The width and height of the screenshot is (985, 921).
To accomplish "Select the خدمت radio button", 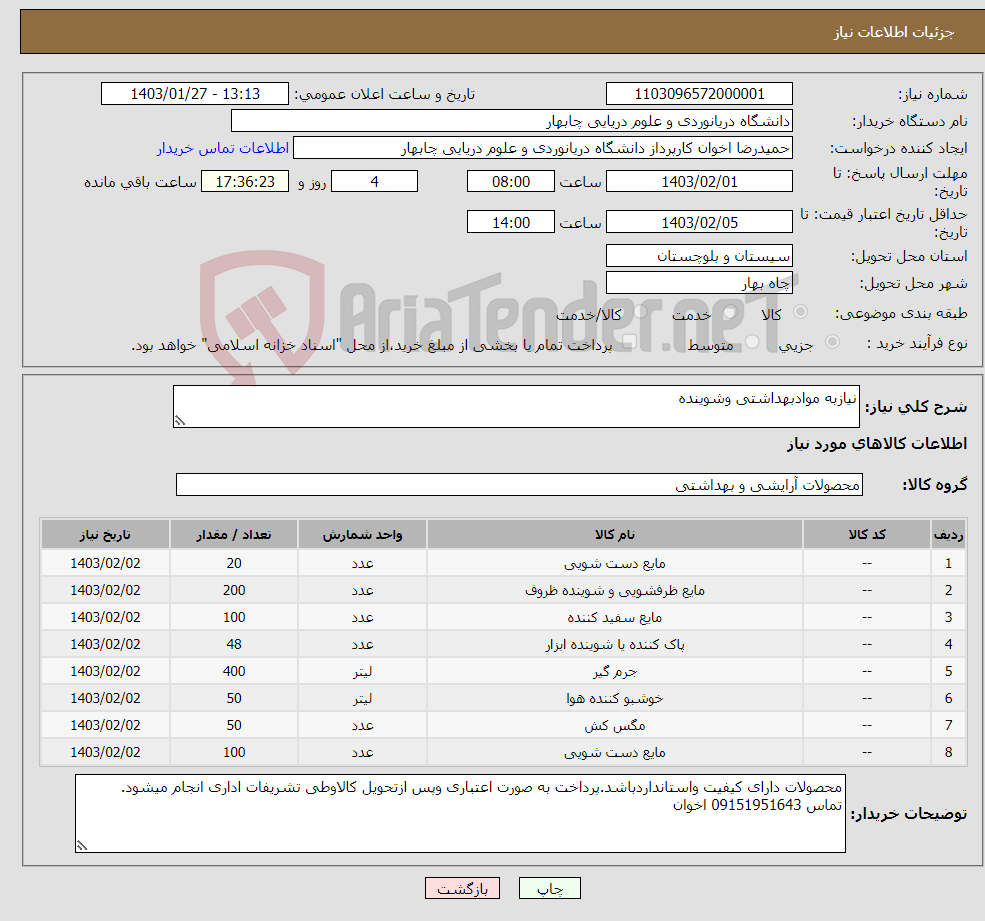I will click(x=729, y=312).
